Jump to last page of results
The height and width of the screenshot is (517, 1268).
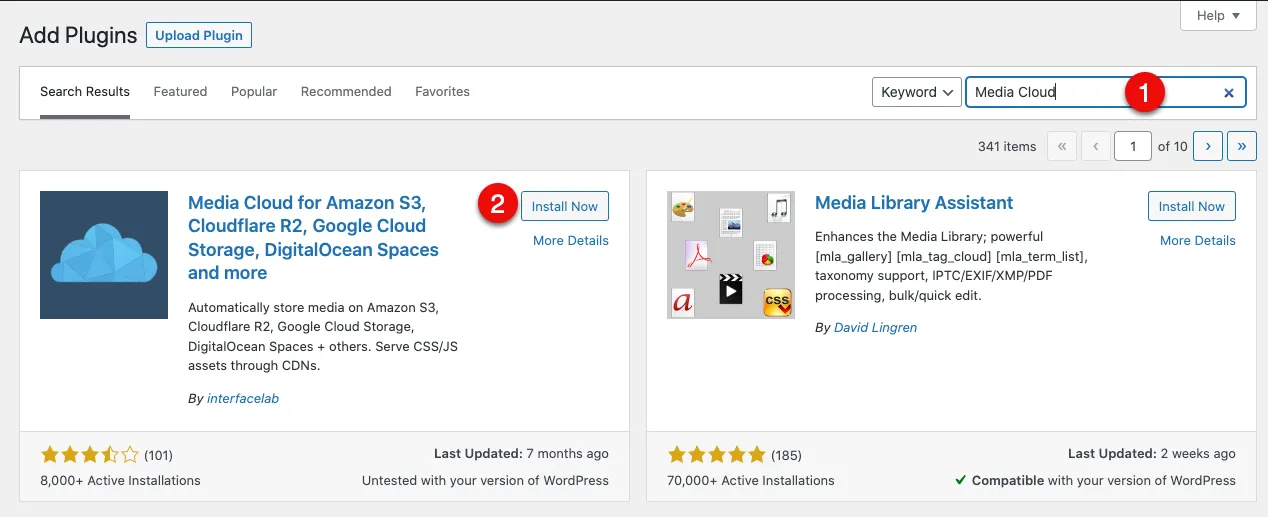point(1242,146)
